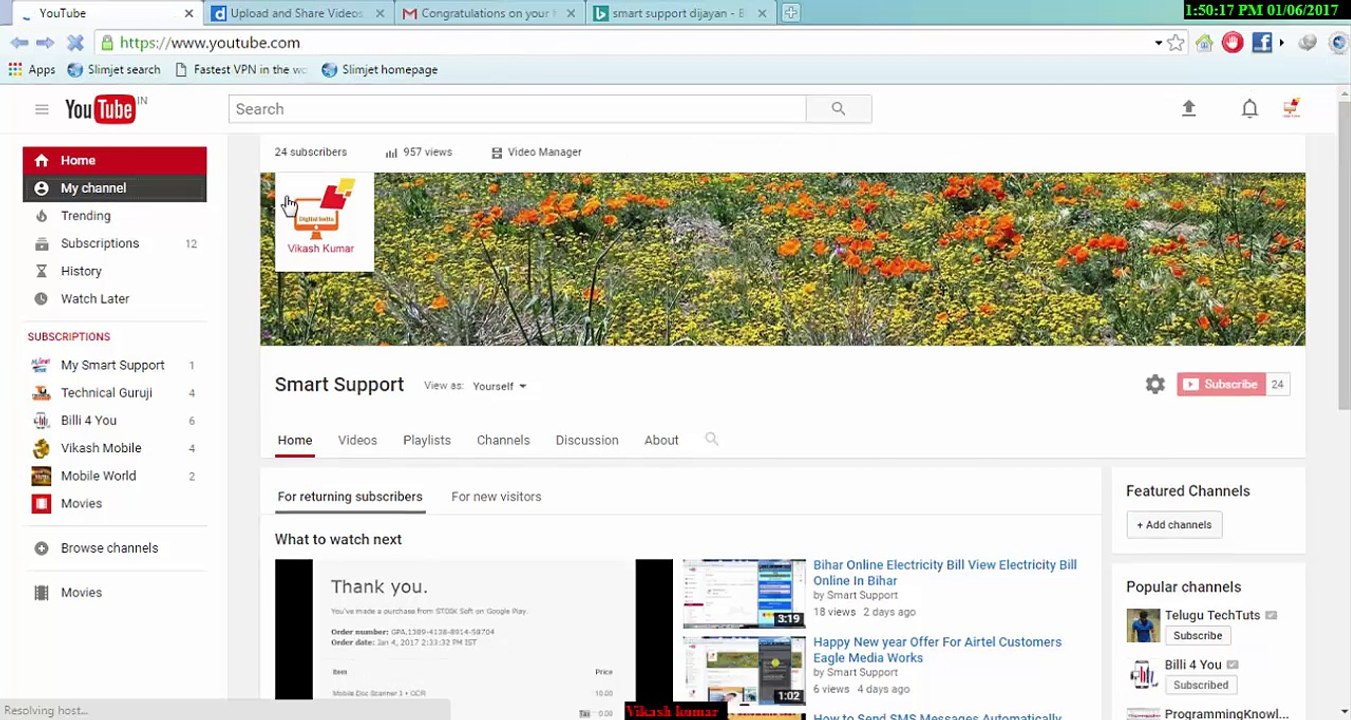This screenshot has height=720, width=1351.
Task: Switch to the Gmail Congratulations tab
Action: [488, 13]
